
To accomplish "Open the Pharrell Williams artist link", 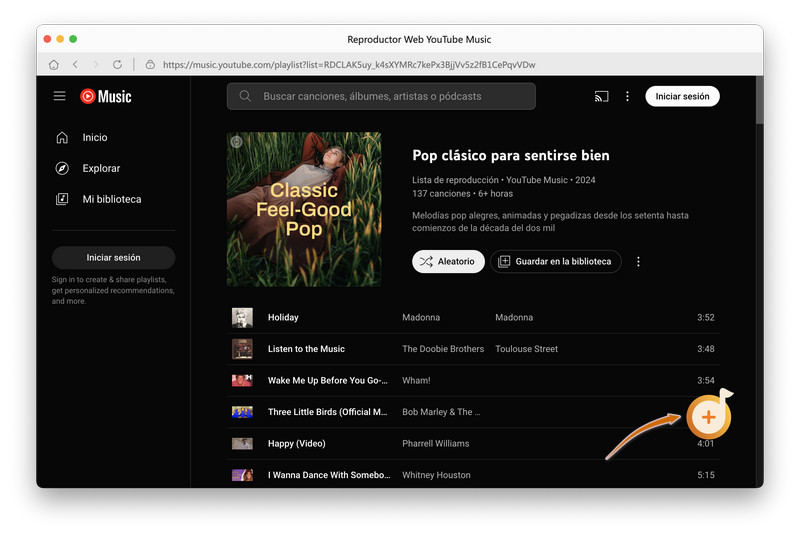I will click(x=436, y=444).
